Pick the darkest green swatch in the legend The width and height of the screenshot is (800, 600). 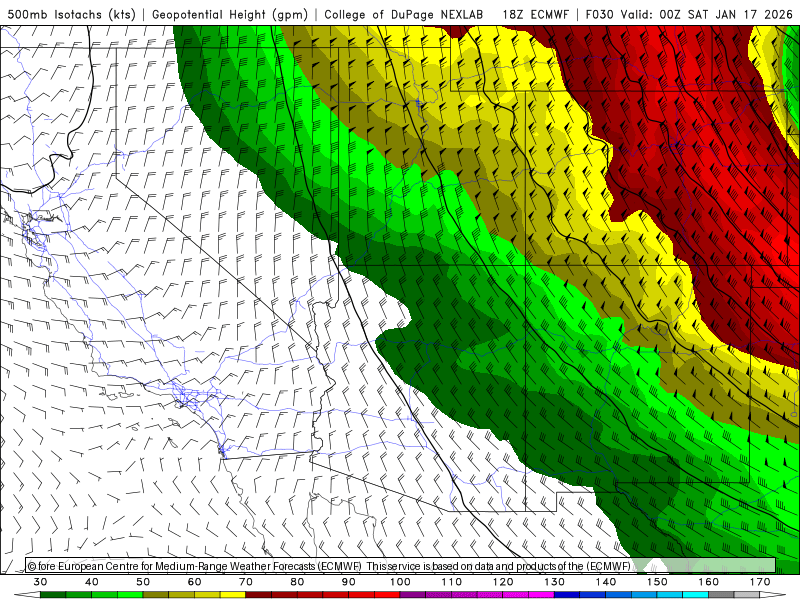53,595
